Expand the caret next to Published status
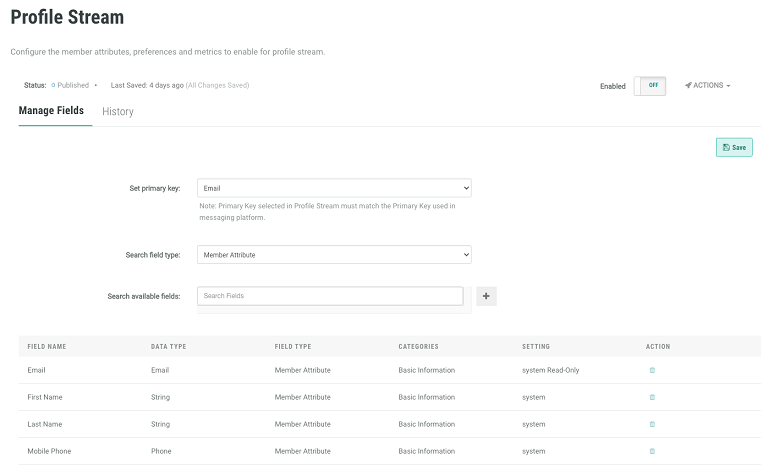768x469 pixels. (96, 86)
